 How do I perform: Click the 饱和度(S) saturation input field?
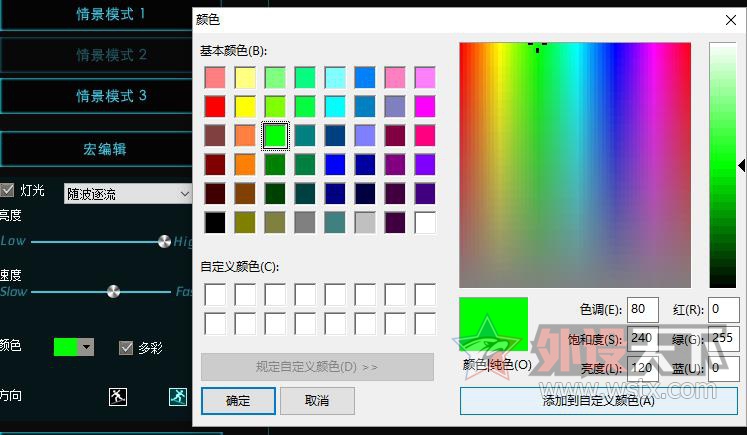coord(643,339)
